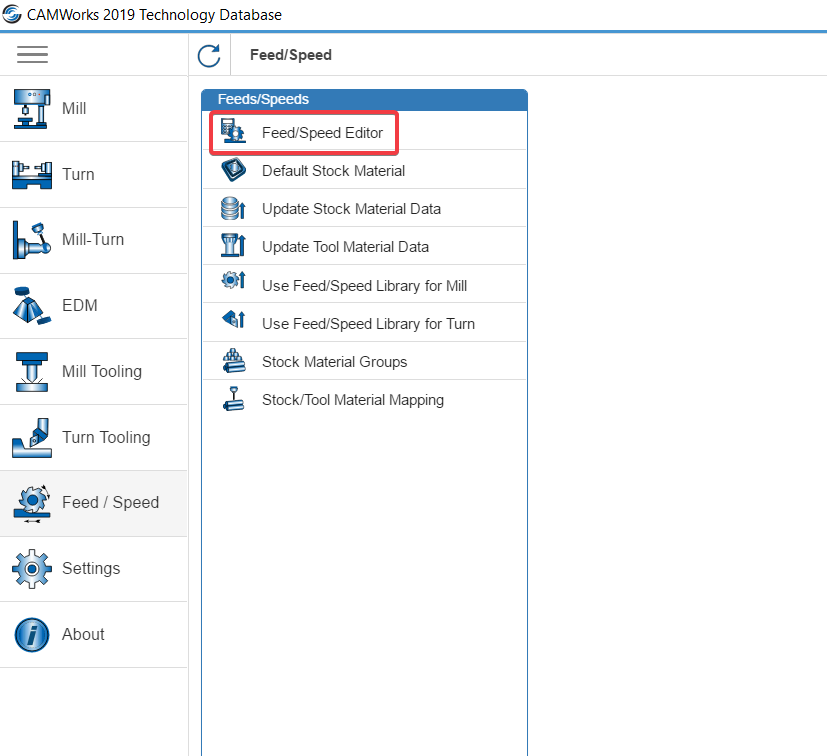The height and width of the screenshot is (756, 827).
Task: Click the Stock Material Groups icon
Action: 233,361
